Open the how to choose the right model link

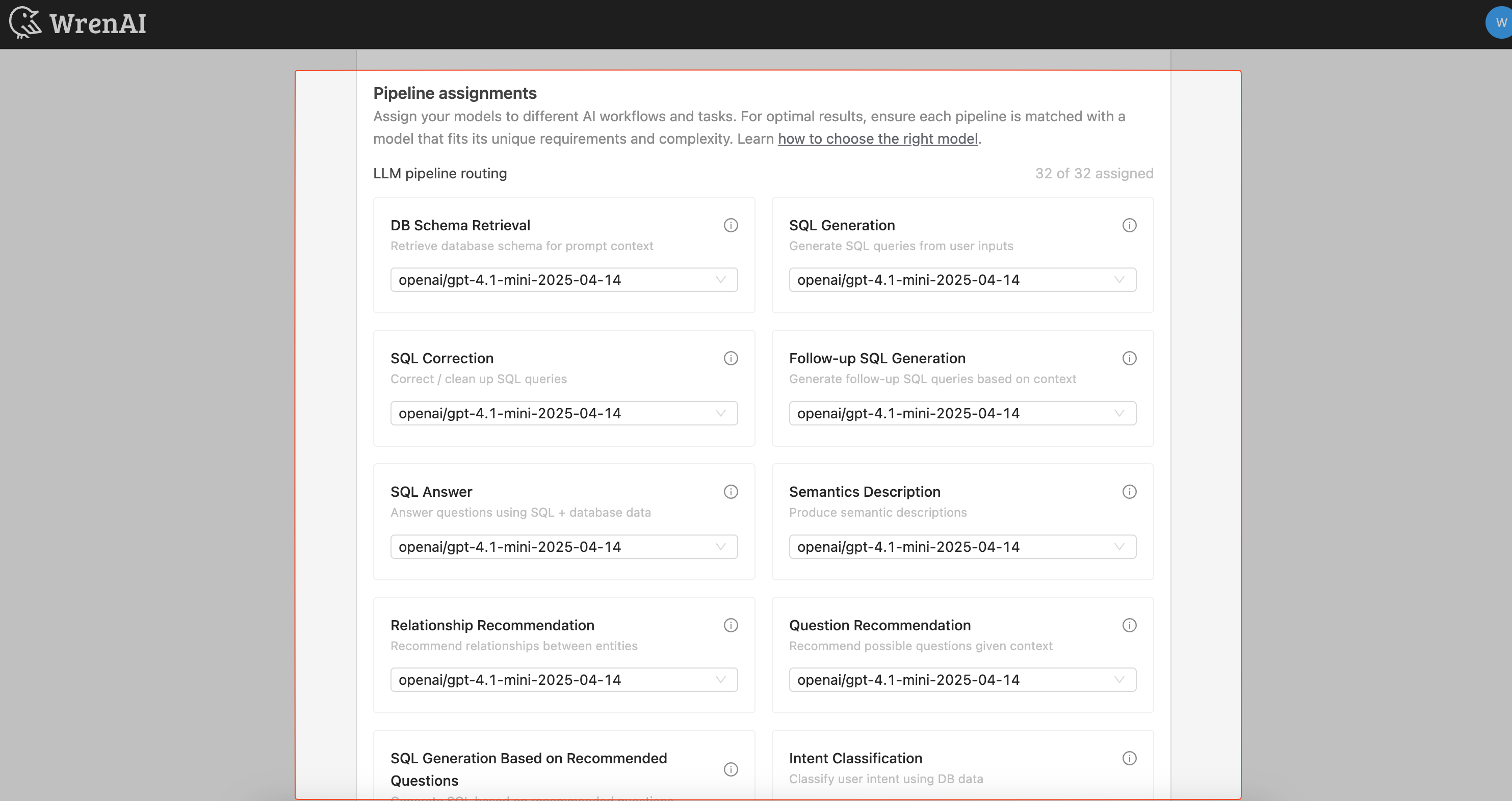(x=877, y=139)
